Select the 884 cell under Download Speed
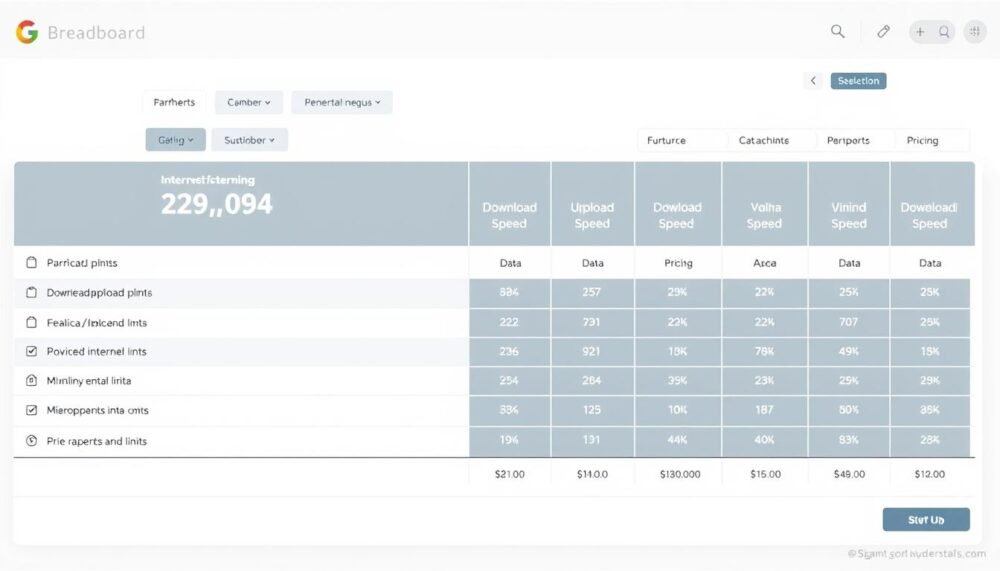 coord(509,292)
